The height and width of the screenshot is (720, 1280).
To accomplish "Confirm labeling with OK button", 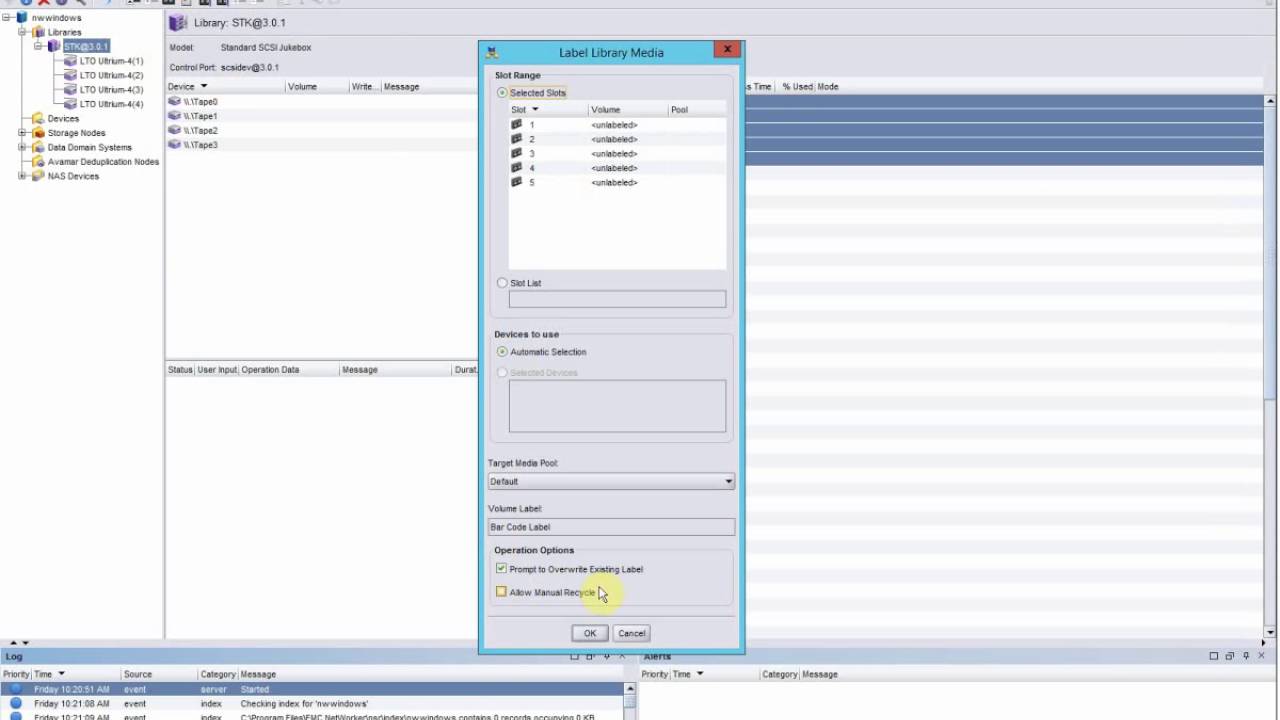I will pos(590,633).
